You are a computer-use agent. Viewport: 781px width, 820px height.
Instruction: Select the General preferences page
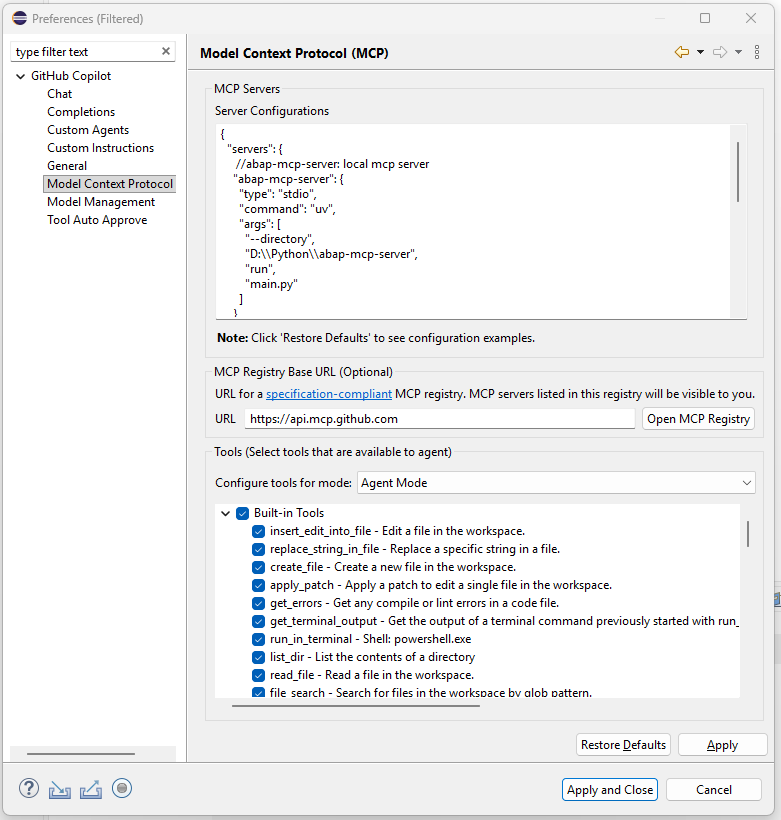pyautogui.click(x=67, y=166)
